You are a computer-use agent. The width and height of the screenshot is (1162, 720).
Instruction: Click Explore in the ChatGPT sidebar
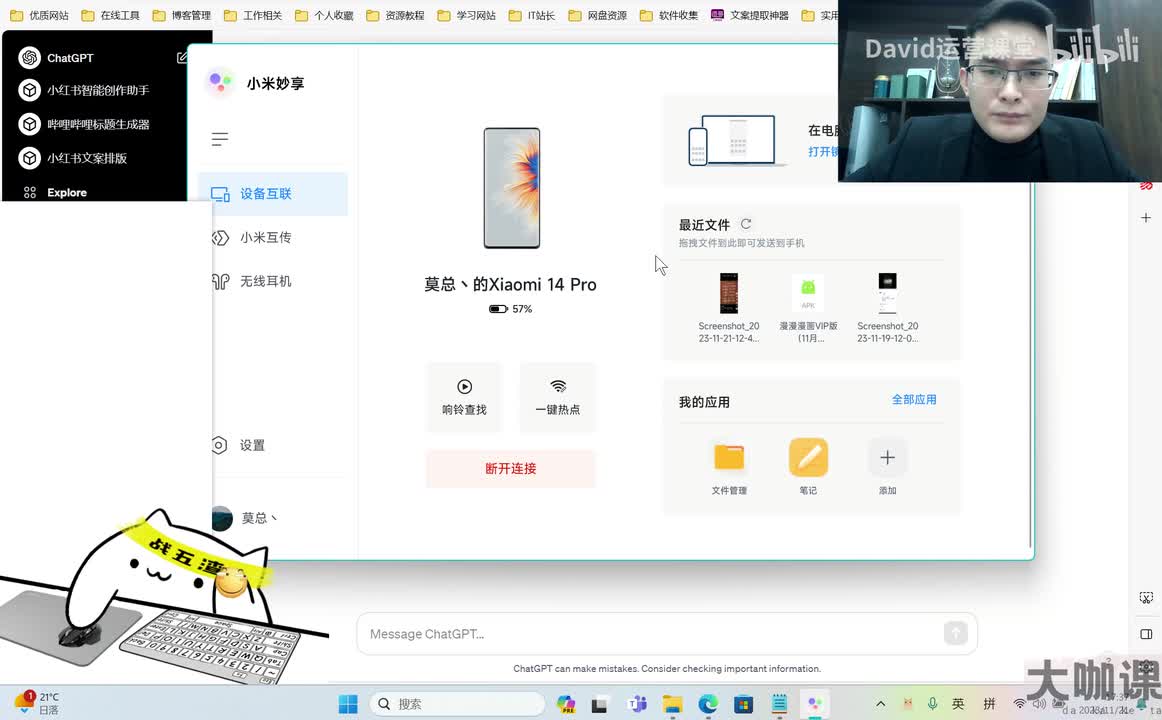point(66,192)
